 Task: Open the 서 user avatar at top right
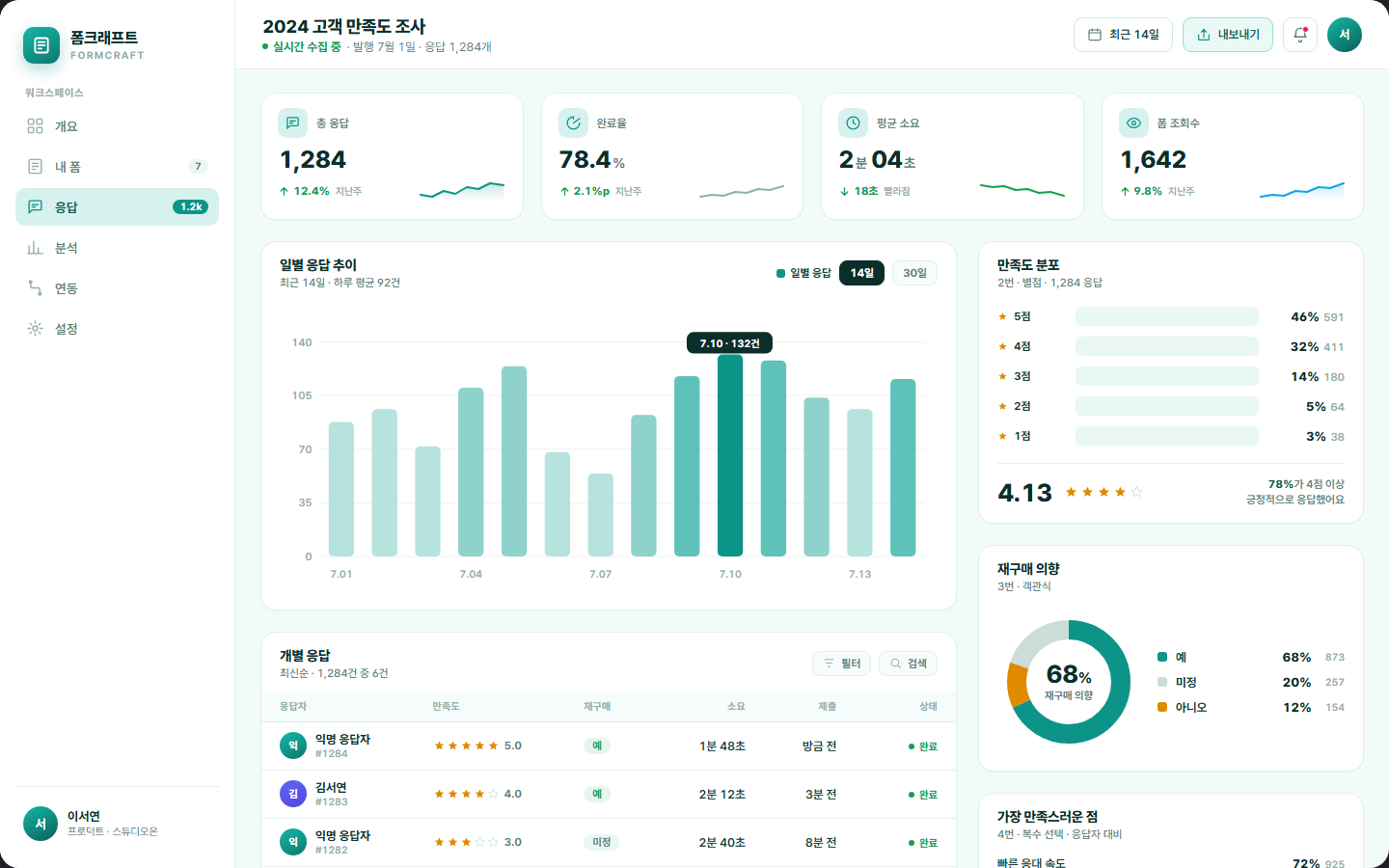click(x=1345, y=35)
